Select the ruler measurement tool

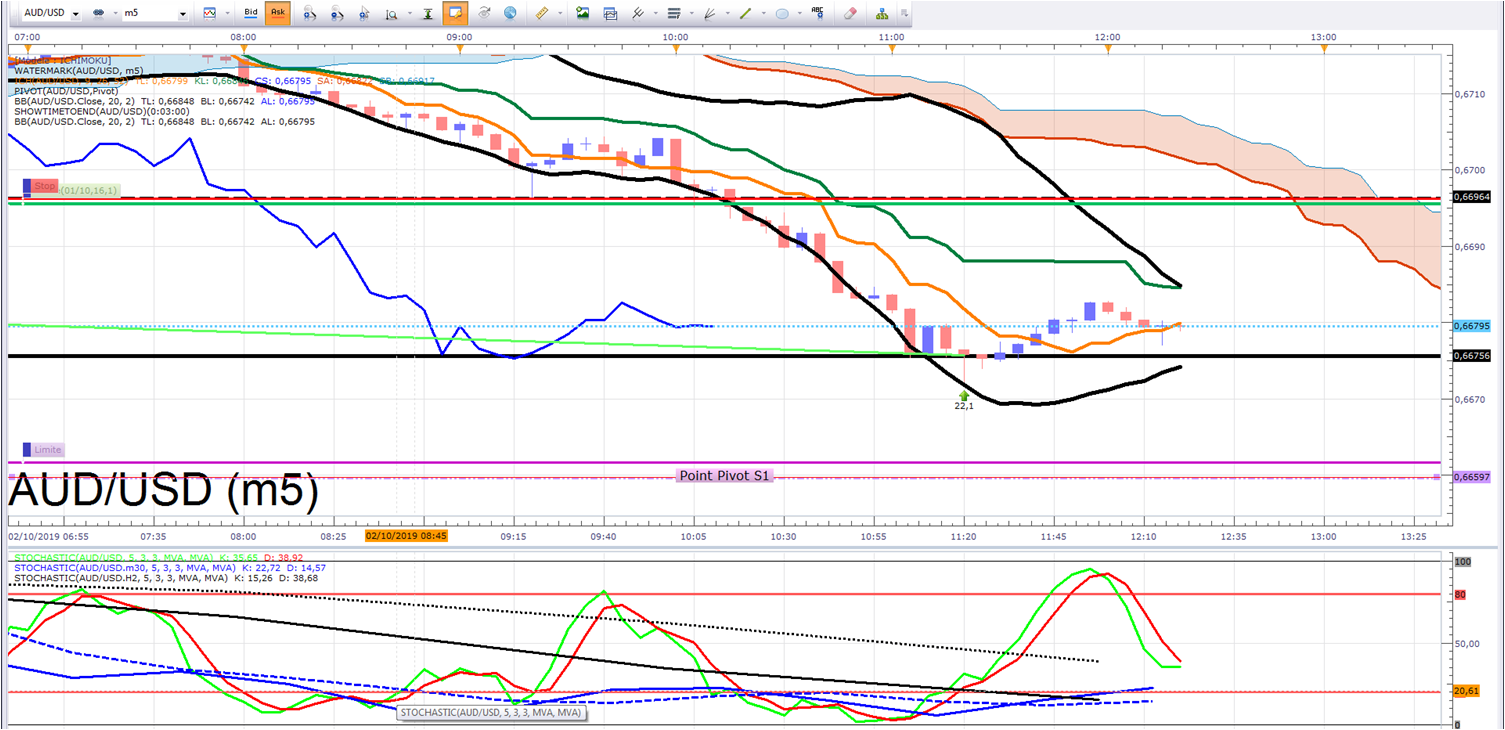click(542, 14)
